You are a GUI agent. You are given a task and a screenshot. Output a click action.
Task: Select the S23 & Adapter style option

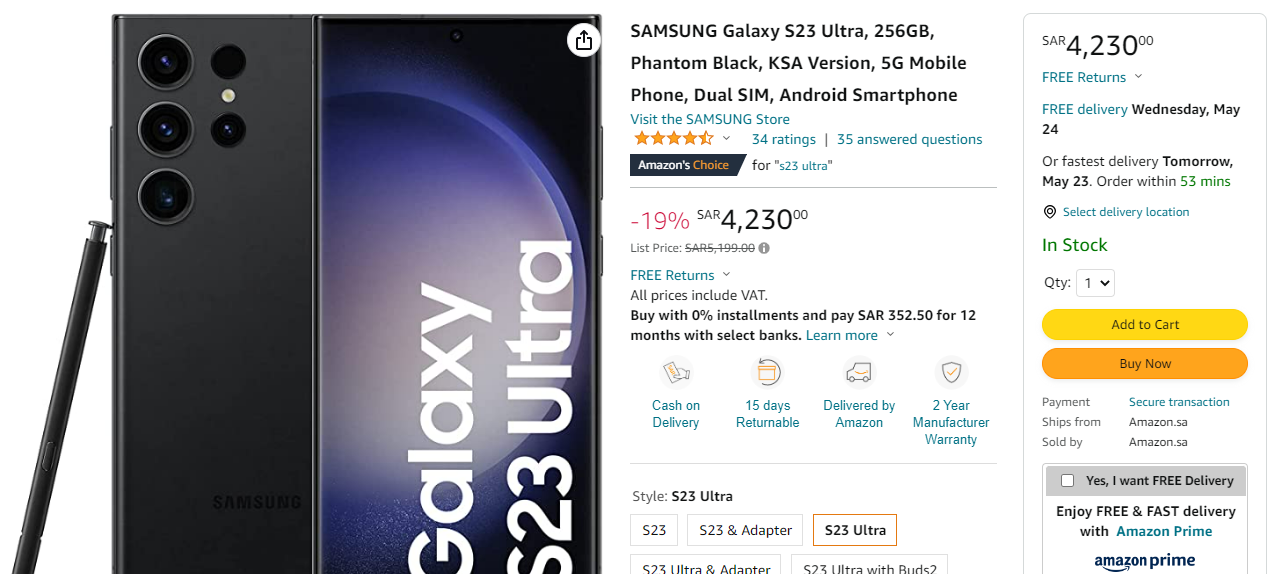pos(745,530)
